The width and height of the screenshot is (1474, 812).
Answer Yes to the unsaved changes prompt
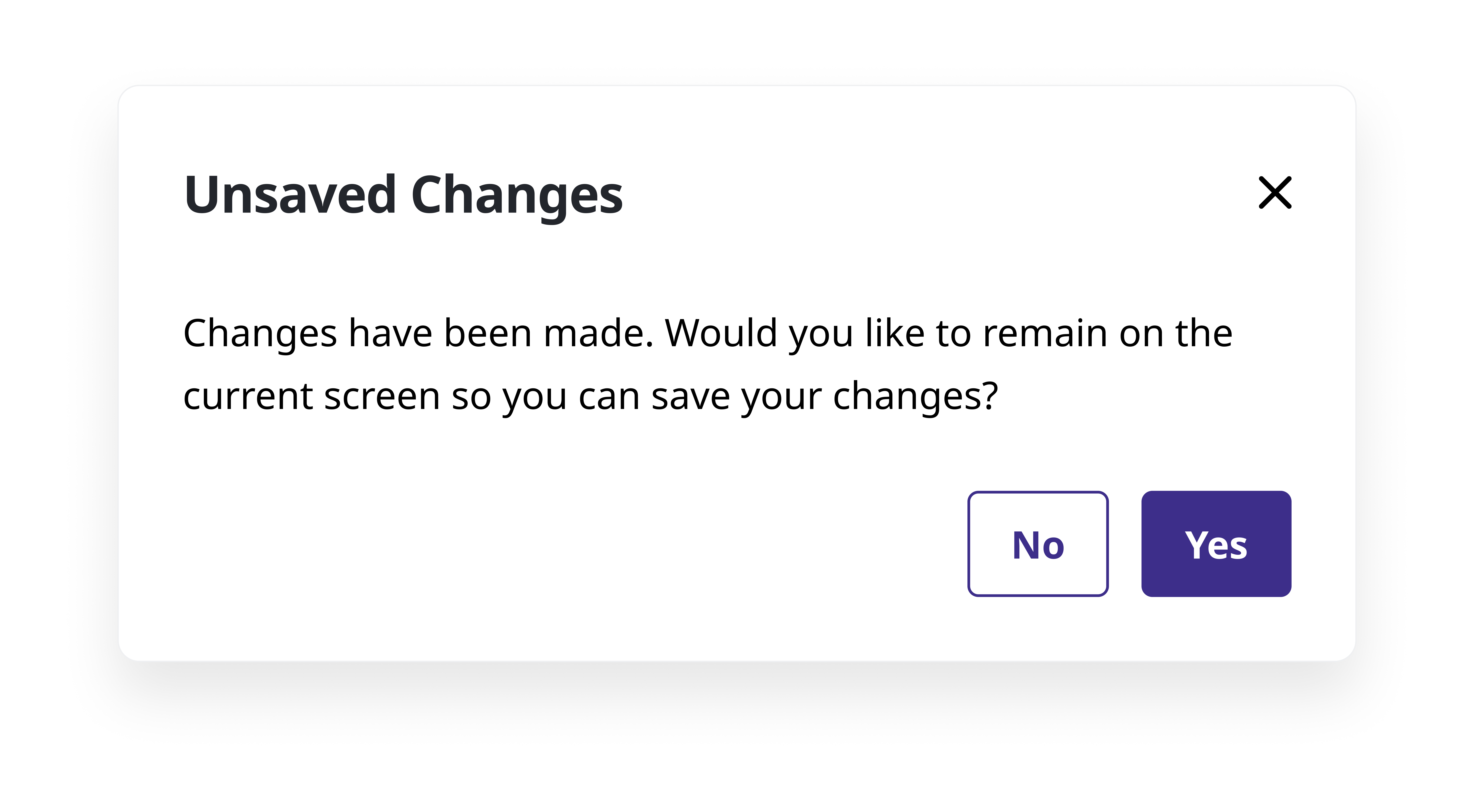1216,544
